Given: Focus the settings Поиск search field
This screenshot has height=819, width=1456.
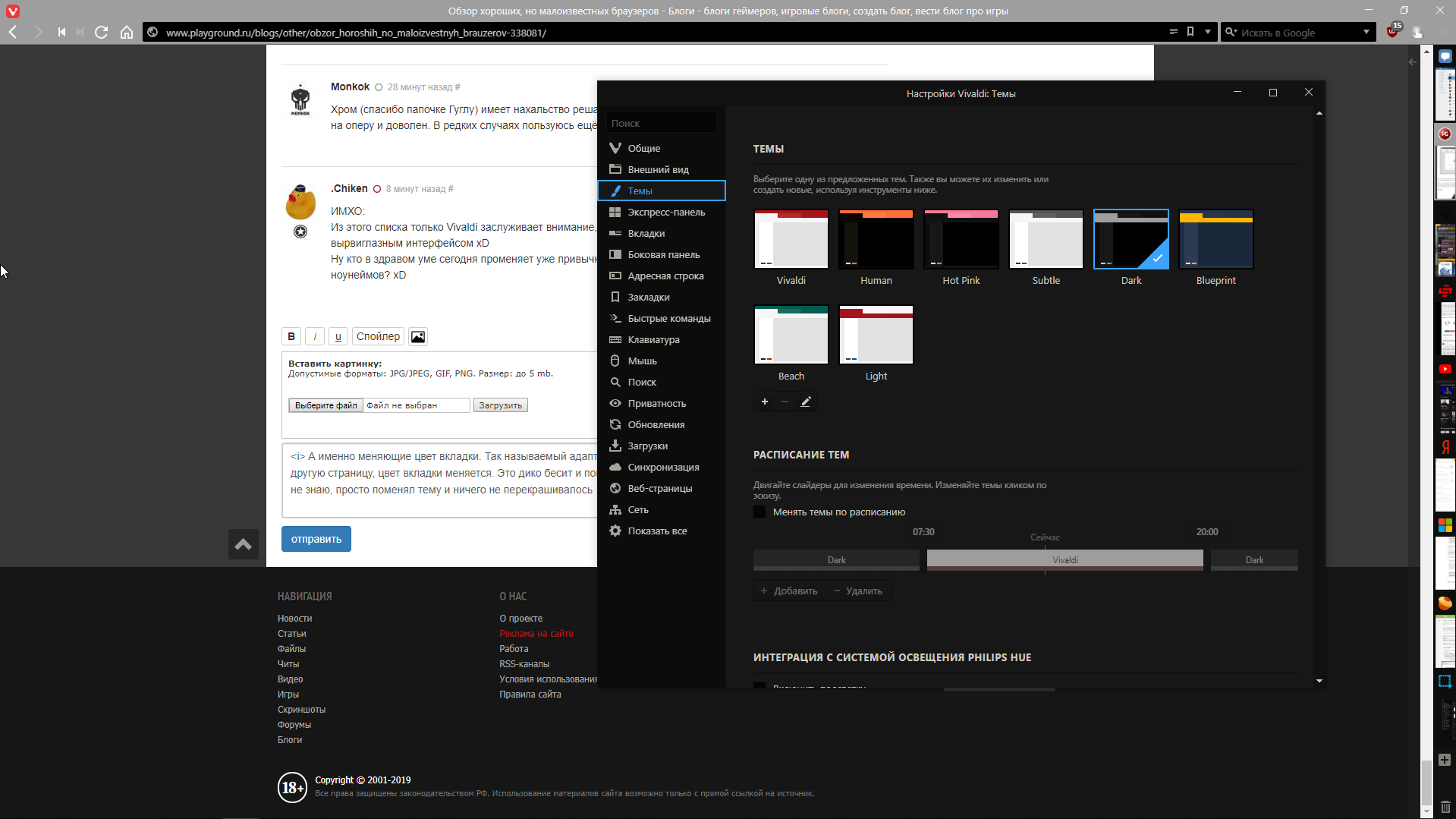Looking at the screenshot, I should [661, 123].
